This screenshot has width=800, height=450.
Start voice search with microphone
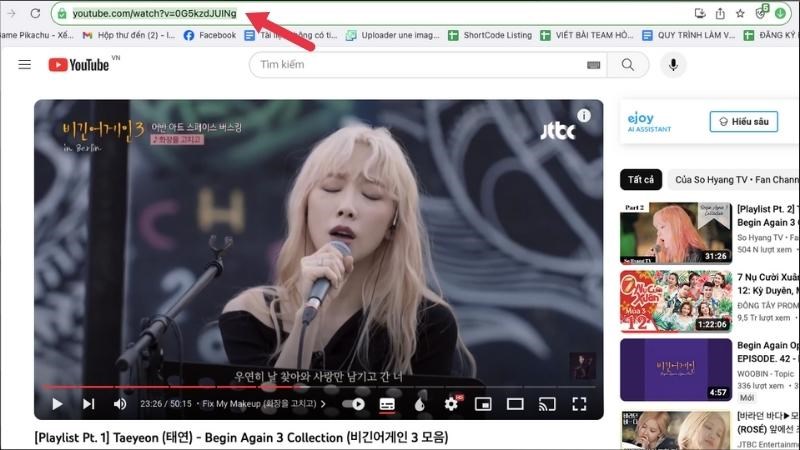coord(672,65)
